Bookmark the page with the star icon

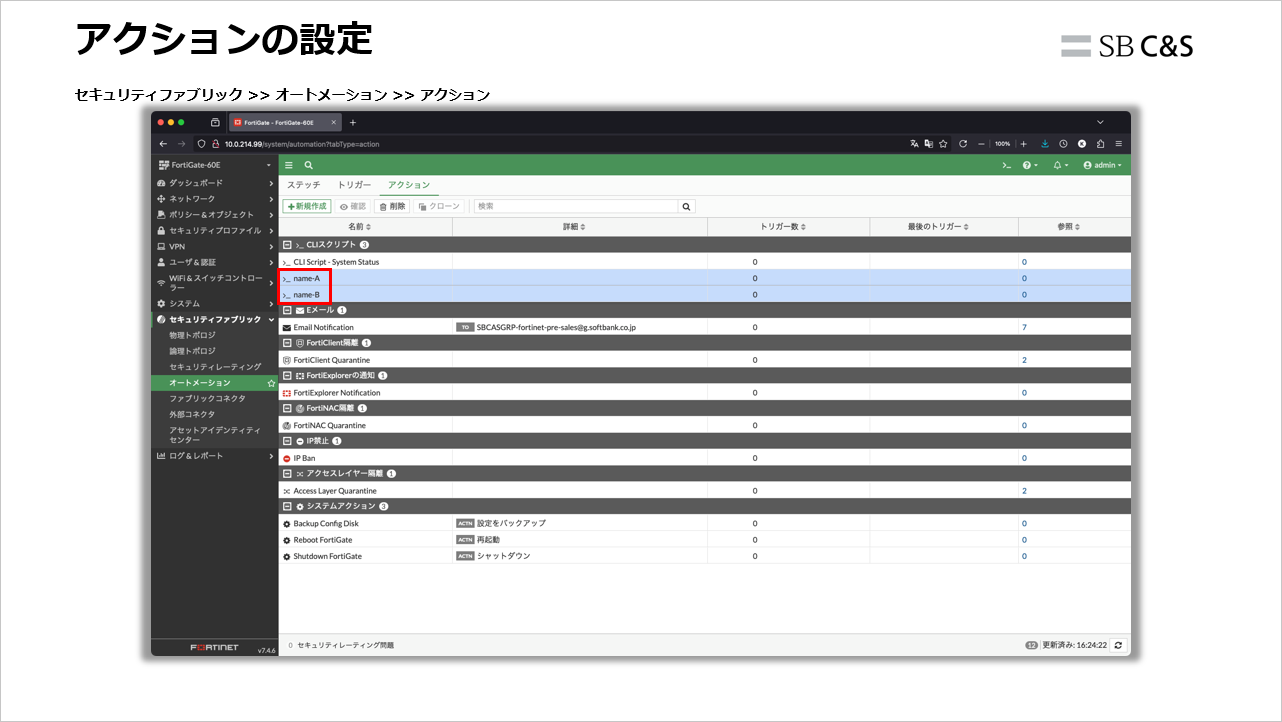[x=942, y=144]
